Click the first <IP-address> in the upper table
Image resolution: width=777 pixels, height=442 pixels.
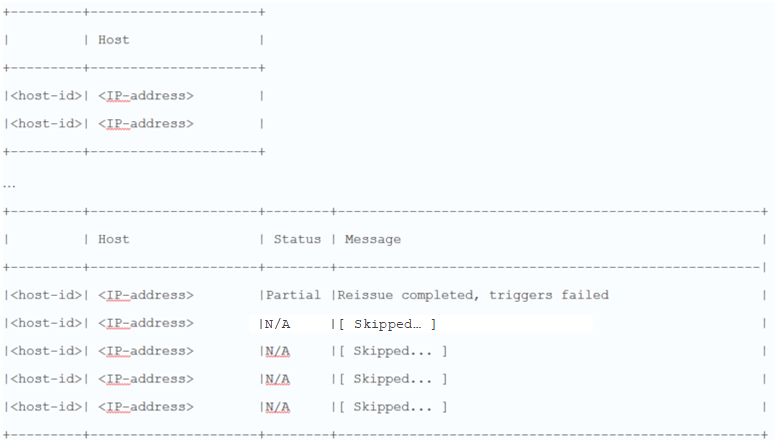pyautogui.click(x=145, y=96)
